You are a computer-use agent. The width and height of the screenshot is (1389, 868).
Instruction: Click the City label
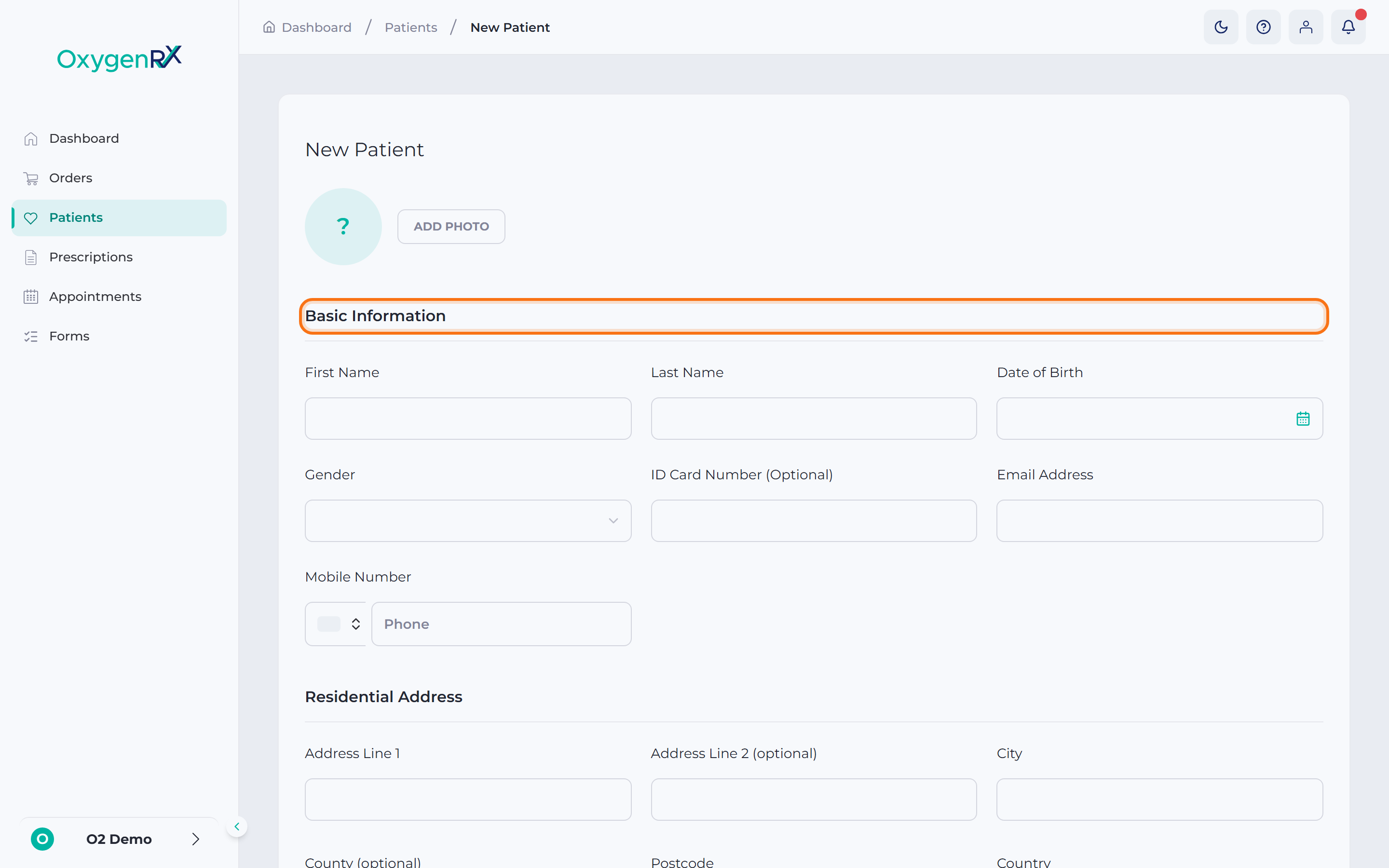click(1009, 753)
